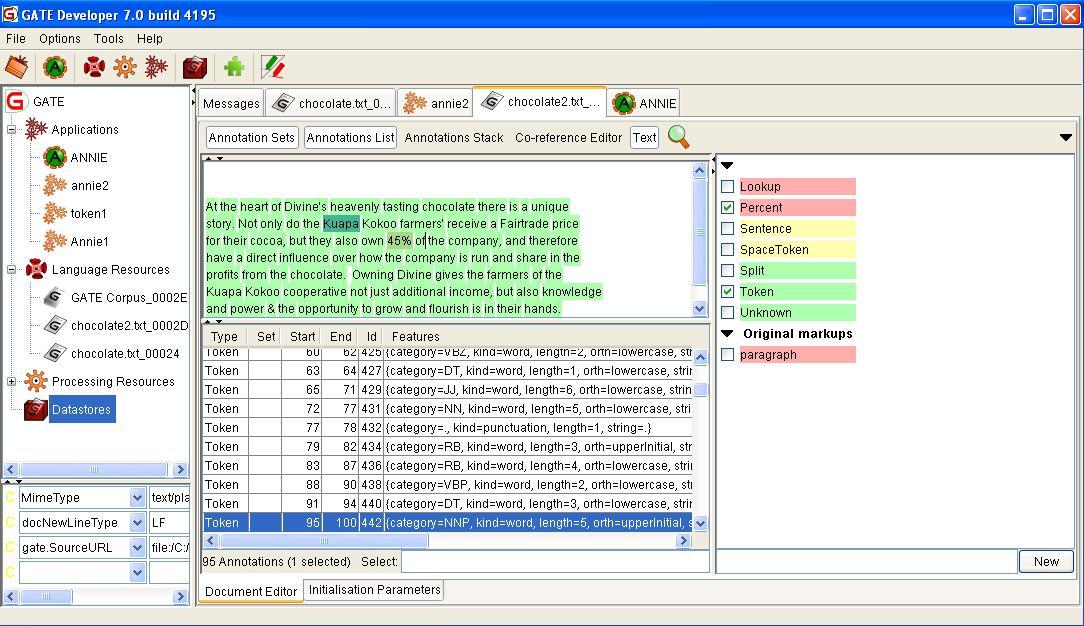The height and width of the screenshot is (626, 1084).
Task: Toggle the Annotation Sets button
Action: pos(252,137)
